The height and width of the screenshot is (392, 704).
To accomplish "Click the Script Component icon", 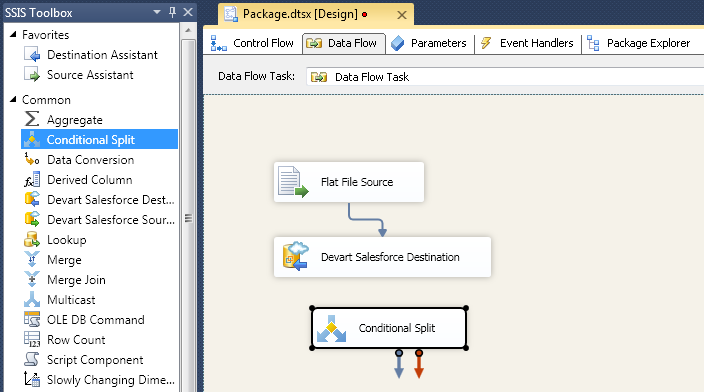I will (x=32, y=359).
